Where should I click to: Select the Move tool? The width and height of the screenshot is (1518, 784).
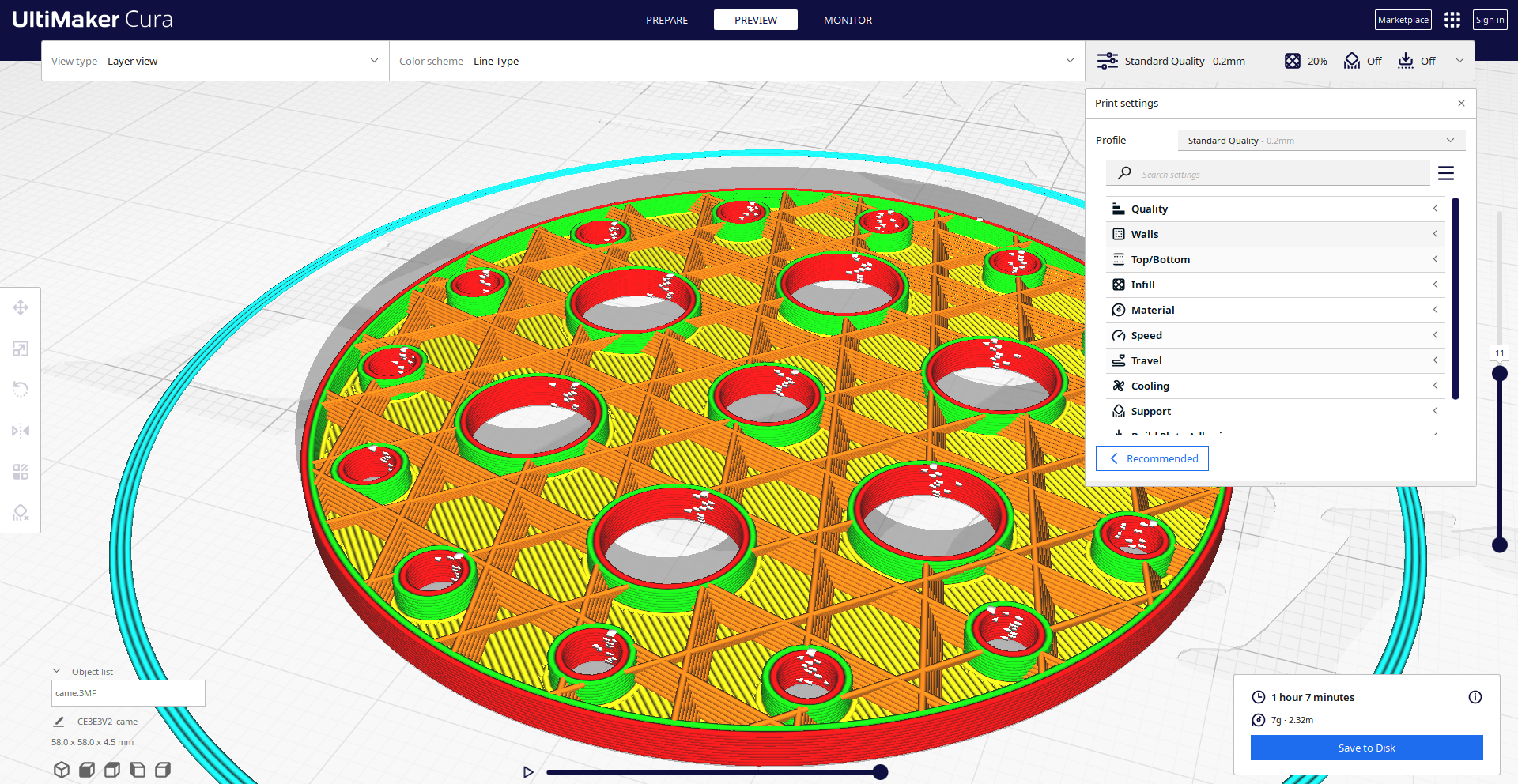point(21,307)
